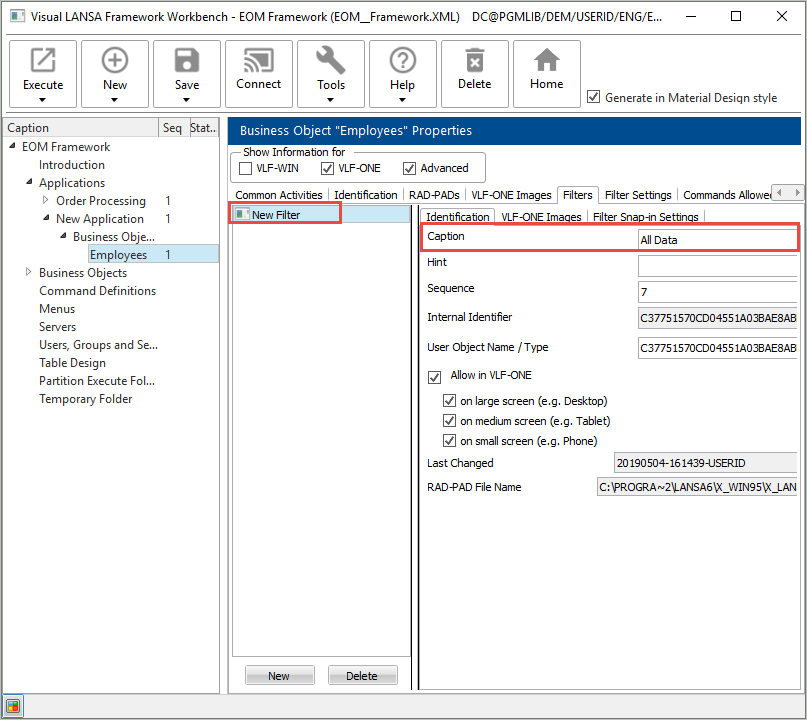This screenshot has width=807, height=720.
Task: Select Table Design tree item
Action: point(73,363)
